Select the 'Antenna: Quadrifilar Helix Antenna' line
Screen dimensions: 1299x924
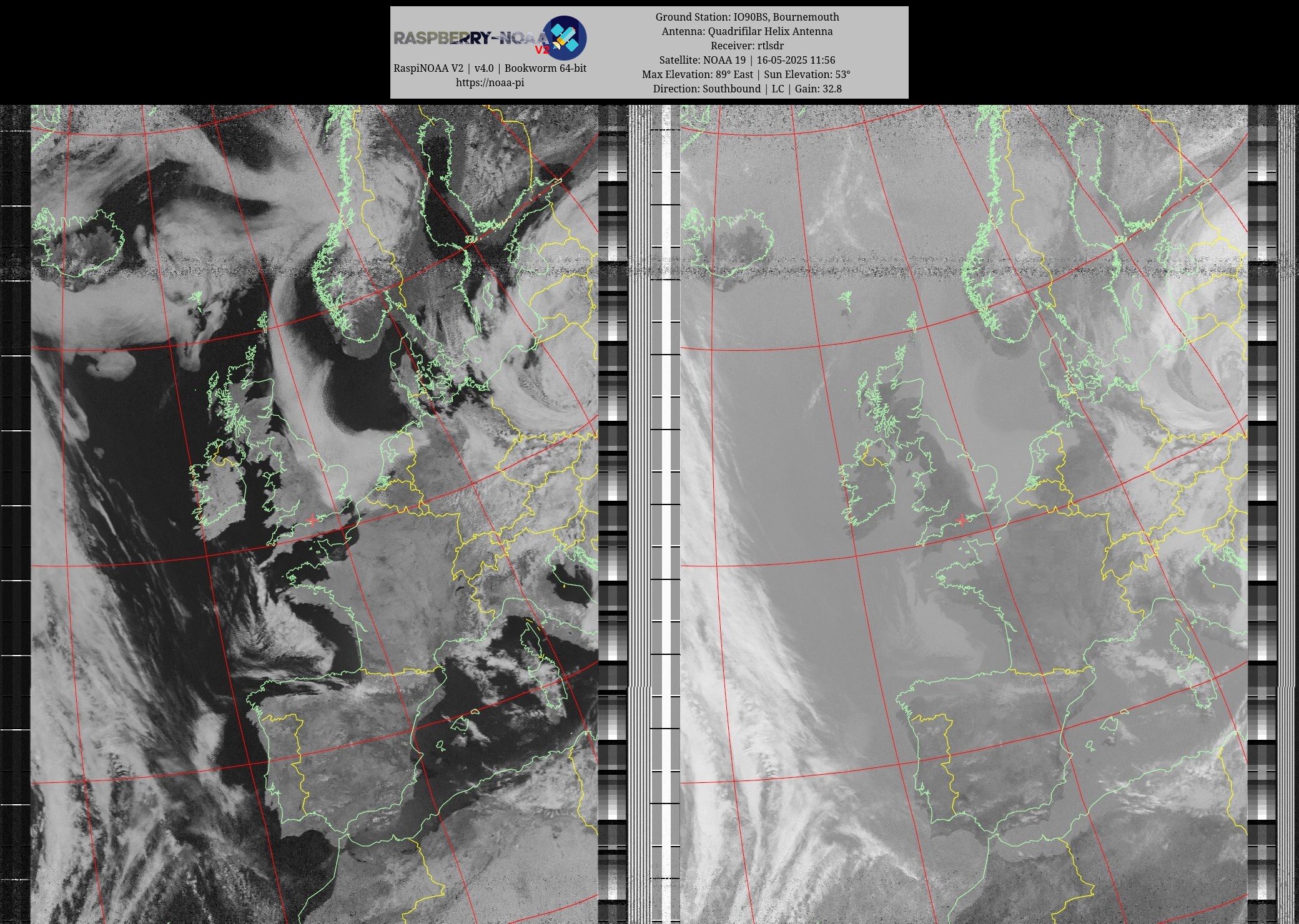(747, 31)
